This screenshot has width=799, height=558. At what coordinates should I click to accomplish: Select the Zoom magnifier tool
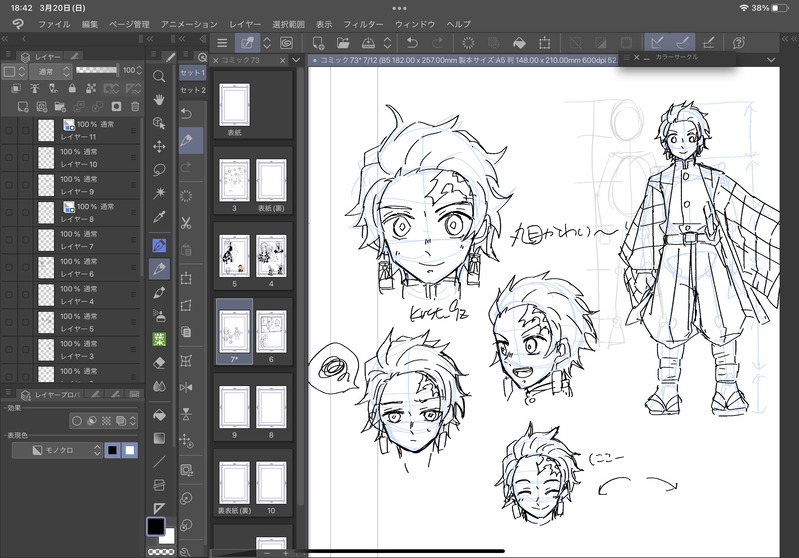[159, 76]
